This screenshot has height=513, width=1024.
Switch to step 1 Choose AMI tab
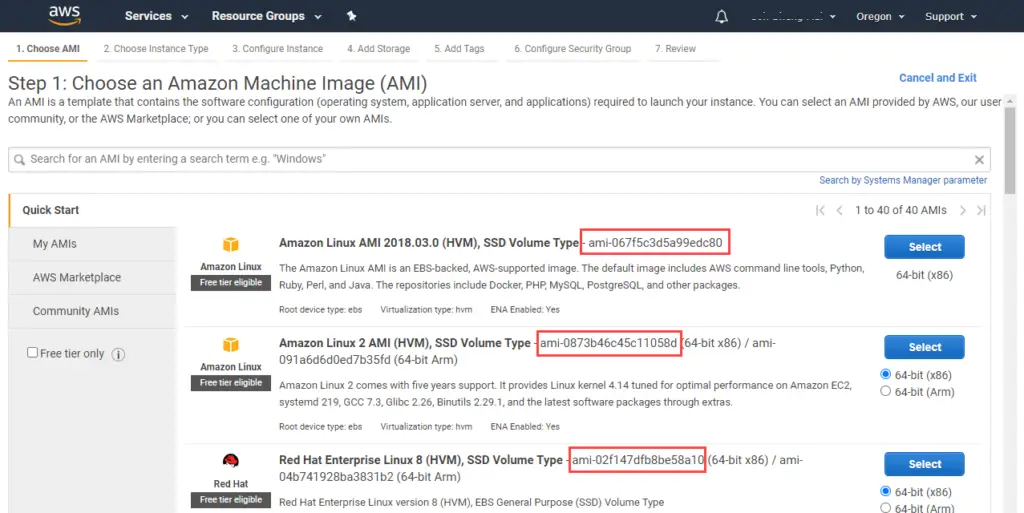pos(48,48)
